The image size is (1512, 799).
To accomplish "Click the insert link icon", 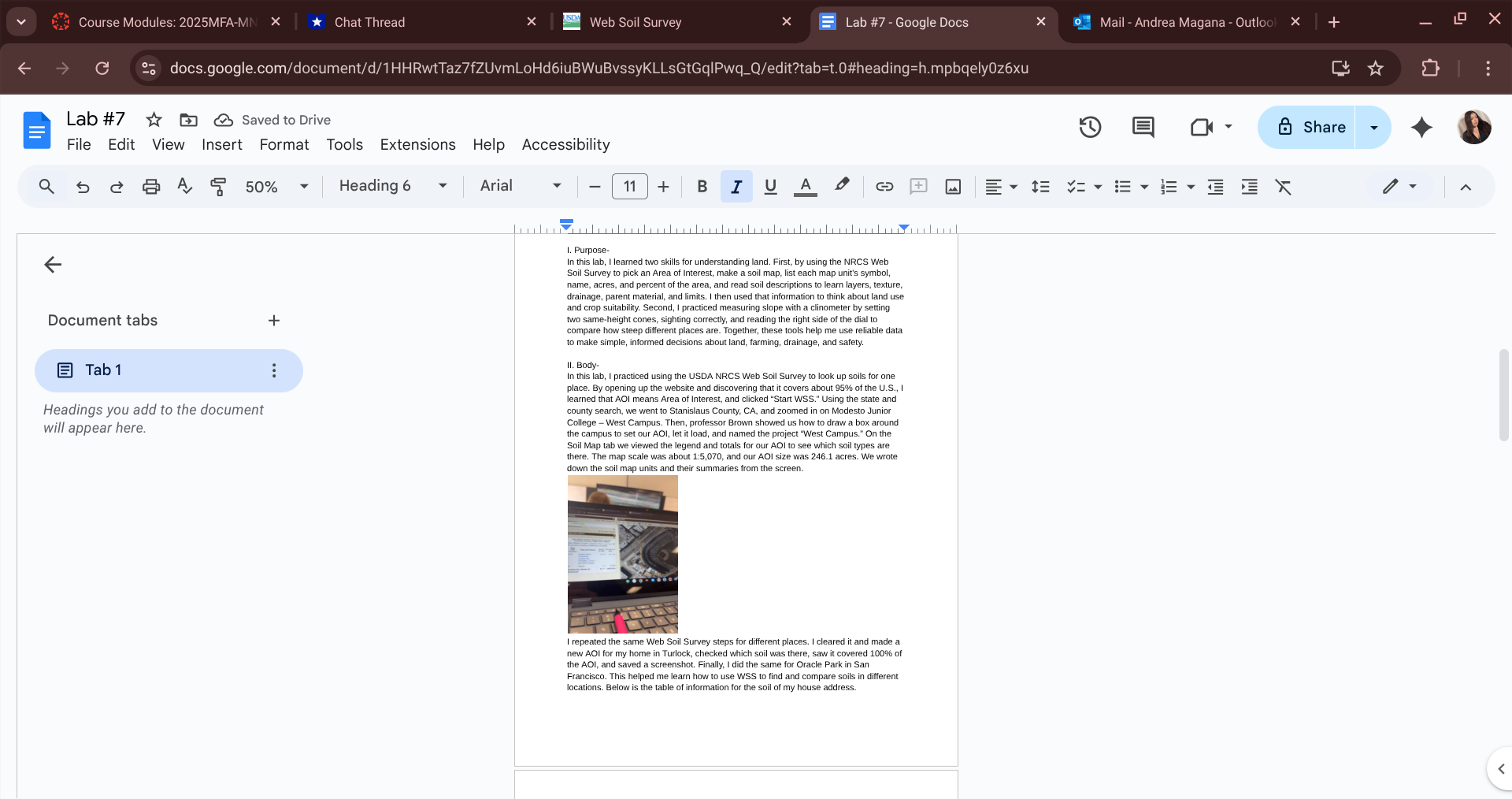I will pos(884,187).
